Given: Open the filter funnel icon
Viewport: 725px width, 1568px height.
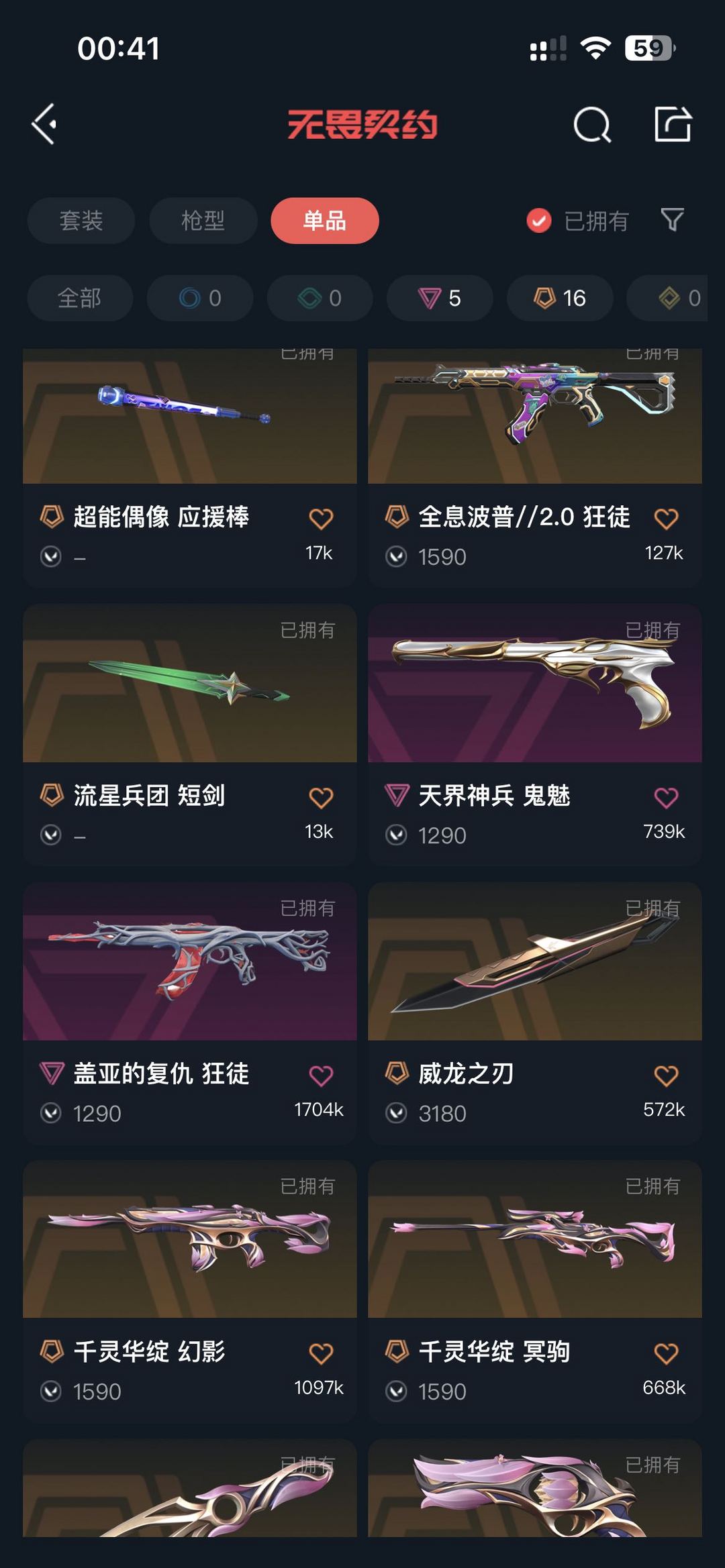Looking at the screenshot, I should tap(672, 220).
